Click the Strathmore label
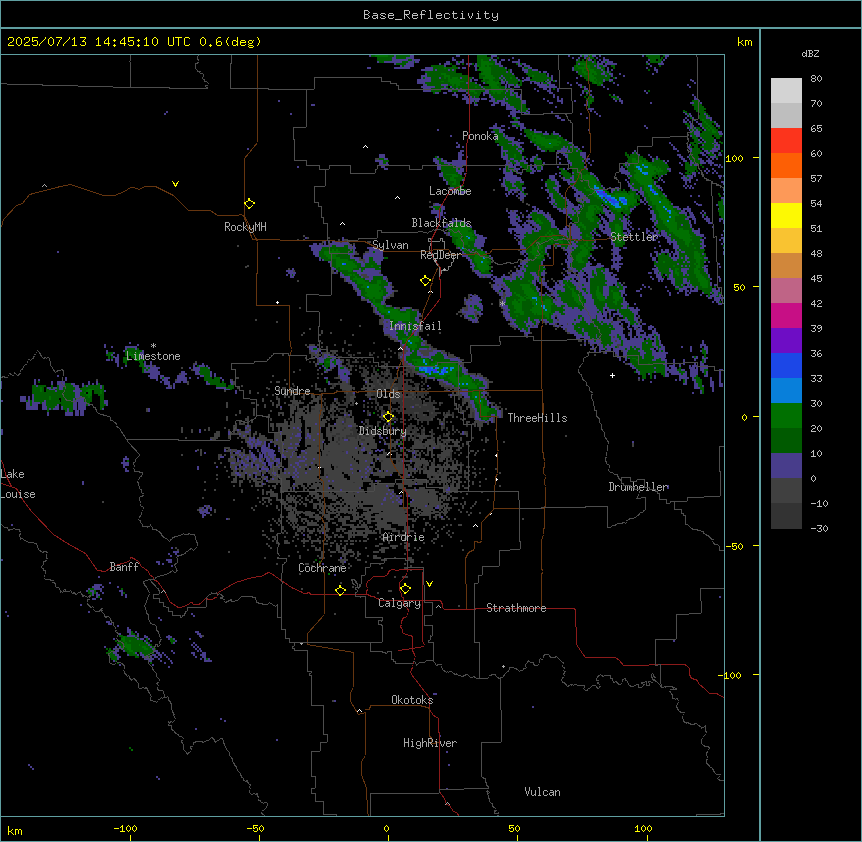 click(516, 608)
